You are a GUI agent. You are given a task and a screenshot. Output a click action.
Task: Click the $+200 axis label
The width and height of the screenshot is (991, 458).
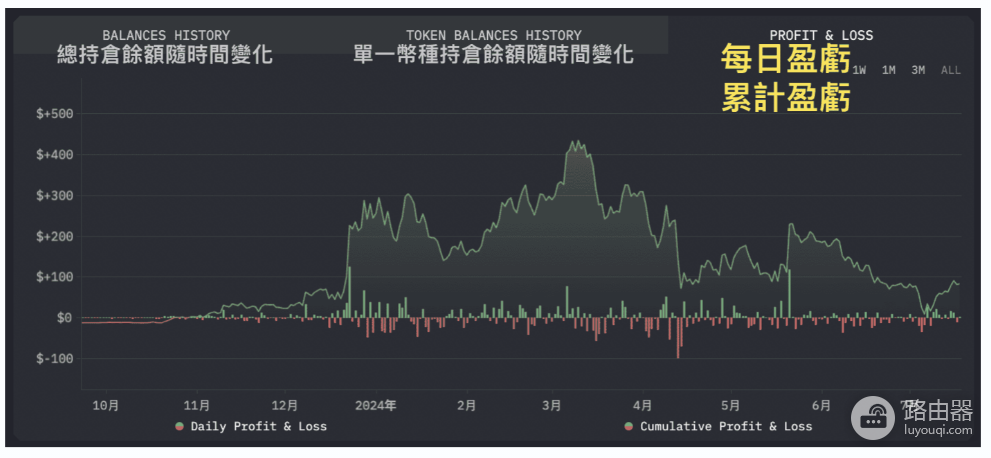click(x=56, y=236)
